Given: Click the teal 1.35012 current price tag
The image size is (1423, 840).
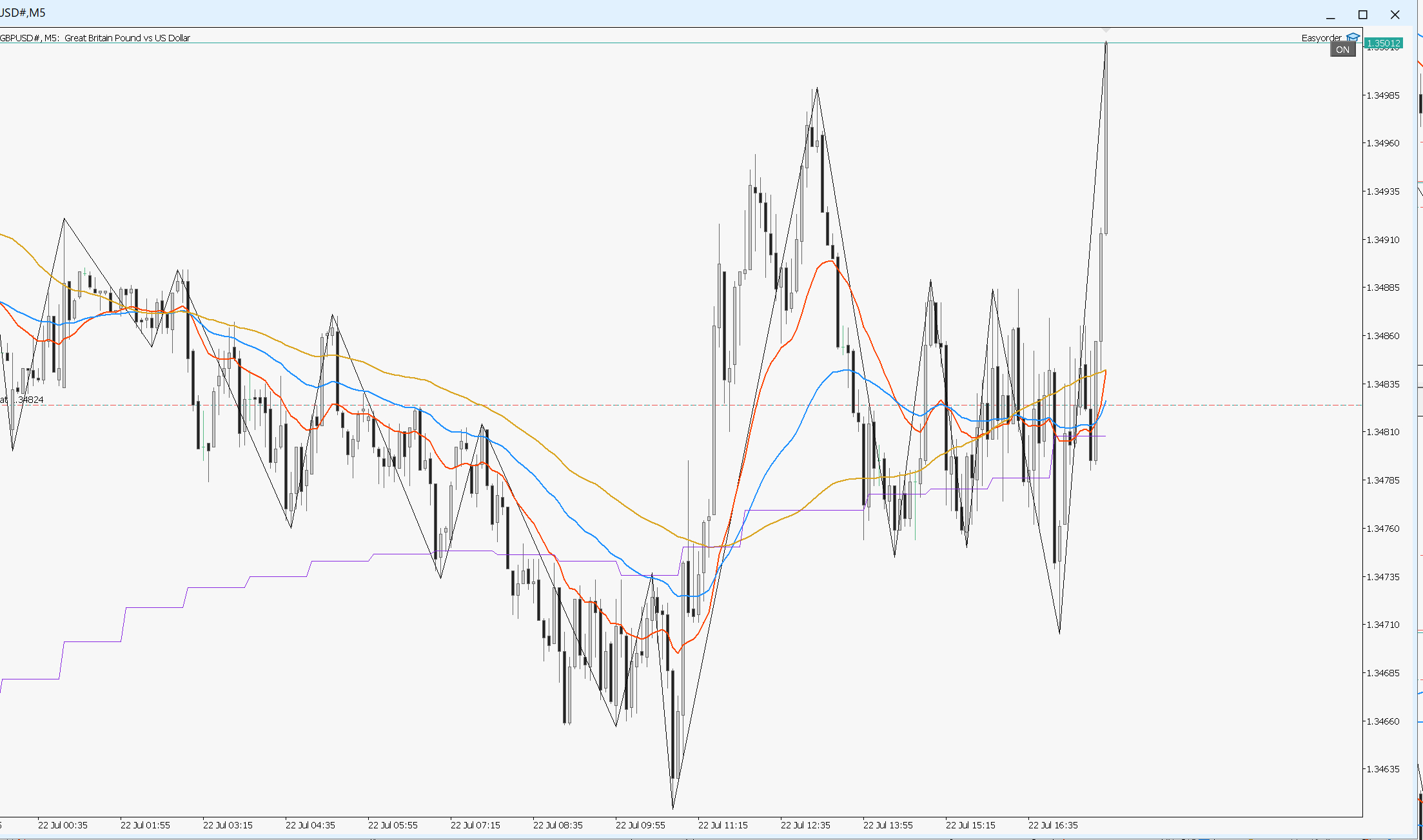Looking at the screenshot, I should [x=1384, y=43].
